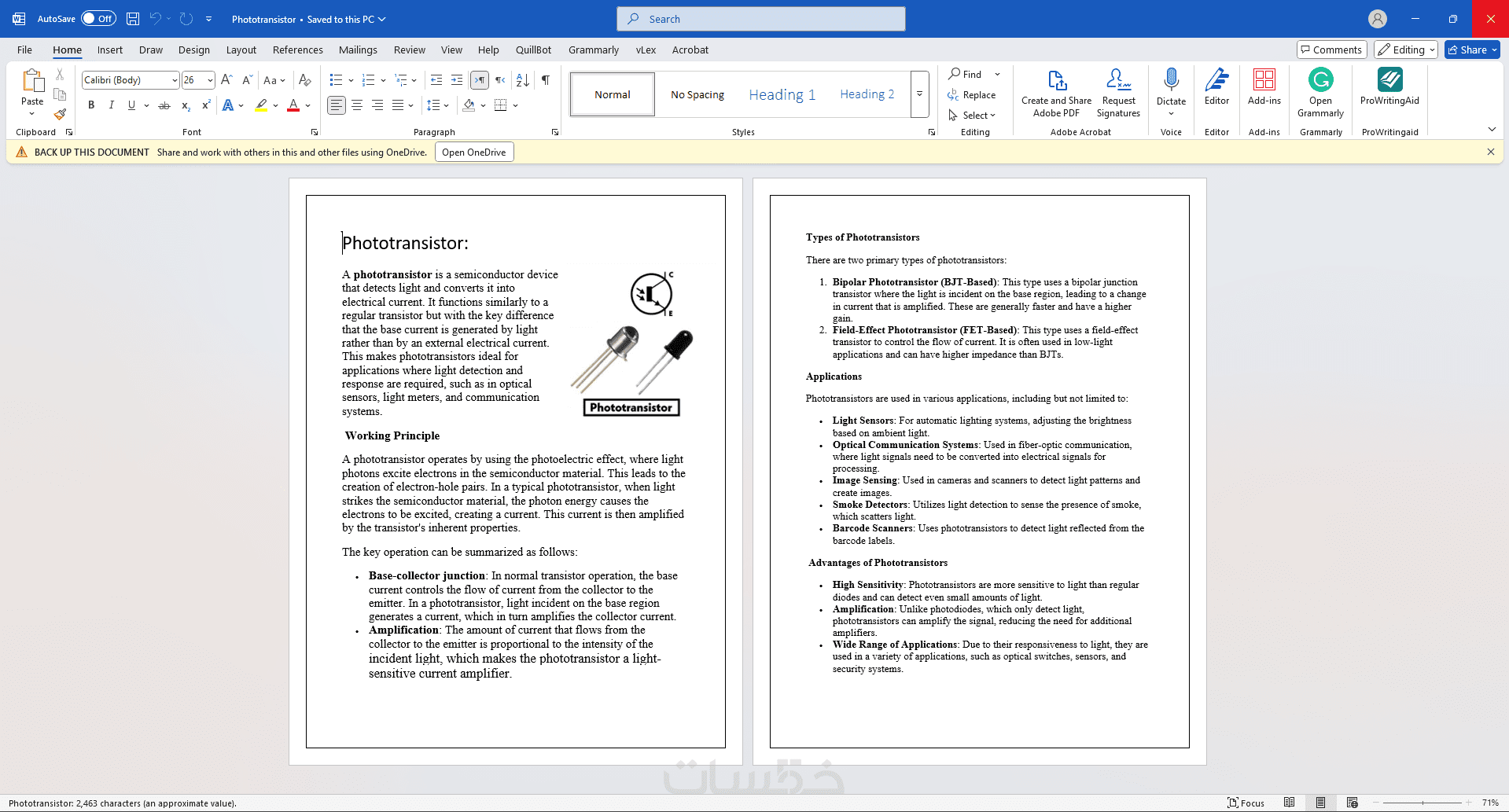Open the Add-ins store icon
Screen dimensions: 1509x812
click(x=1264, y=86)
